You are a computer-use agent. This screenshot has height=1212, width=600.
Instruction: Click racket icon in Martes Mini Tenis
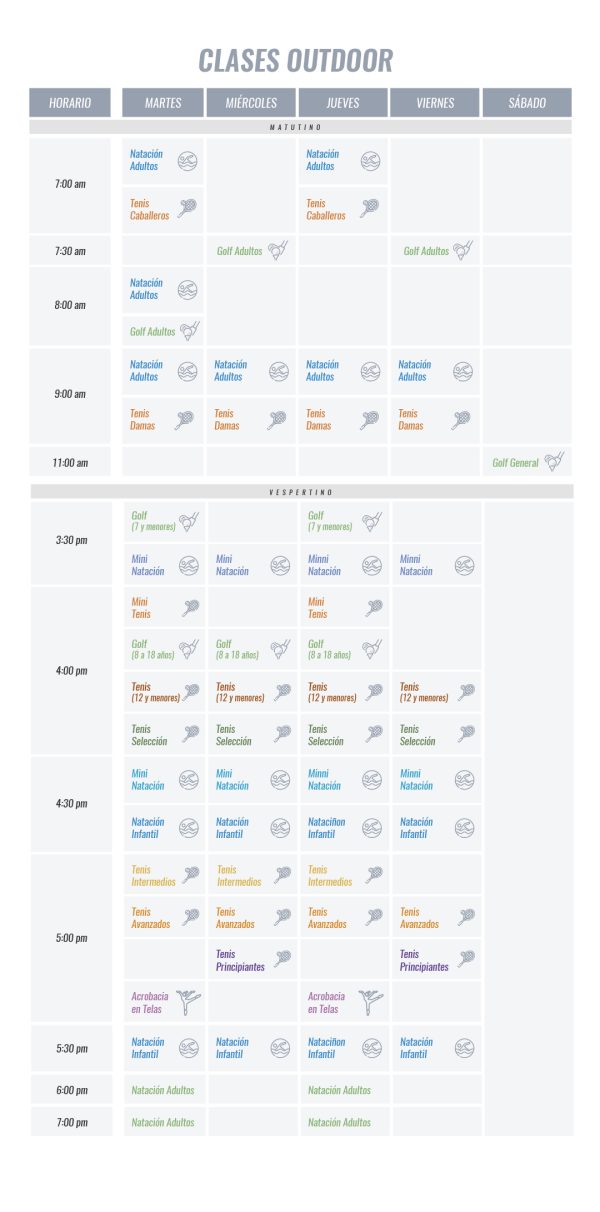tap(189, 607)
